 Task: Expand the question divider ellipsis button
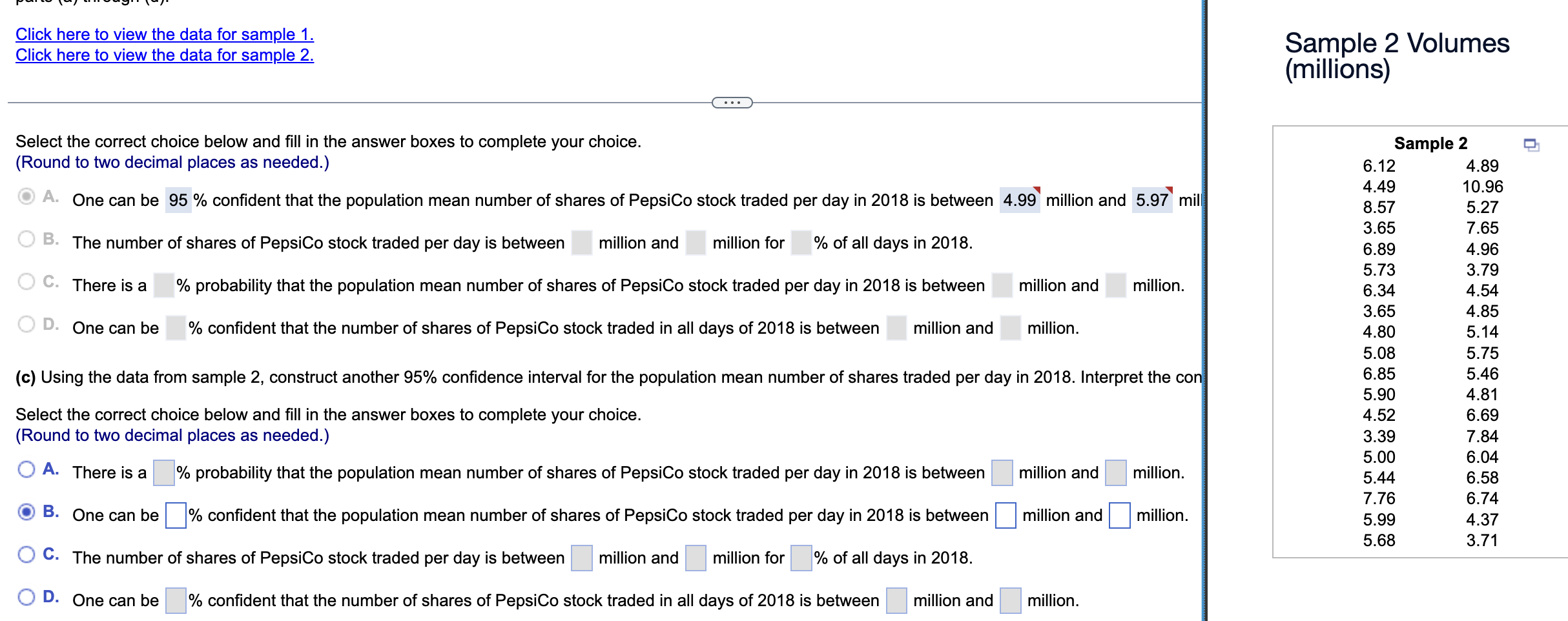coord(733,102)
